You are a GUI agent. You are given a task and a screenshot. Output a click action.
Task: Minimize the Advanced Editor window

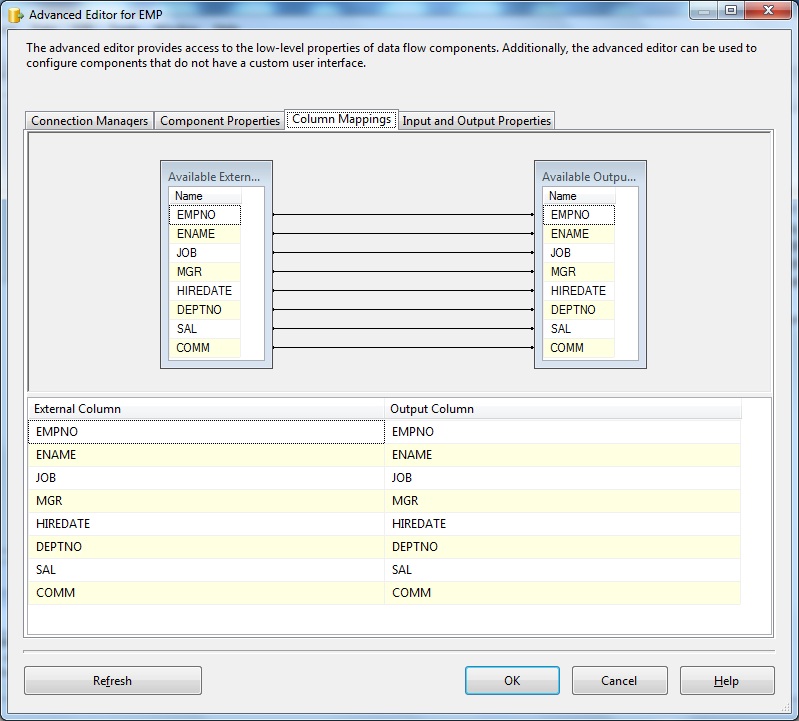coord(704,10)
